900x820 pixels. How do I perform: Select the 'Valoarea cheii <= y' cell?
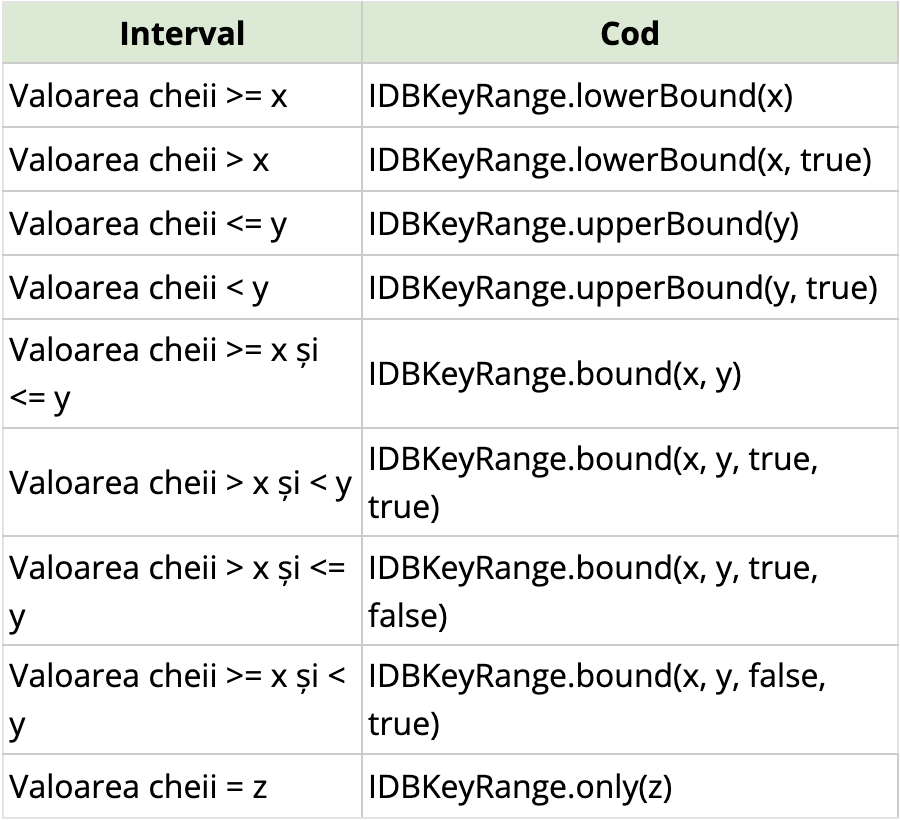pos(182,223)
